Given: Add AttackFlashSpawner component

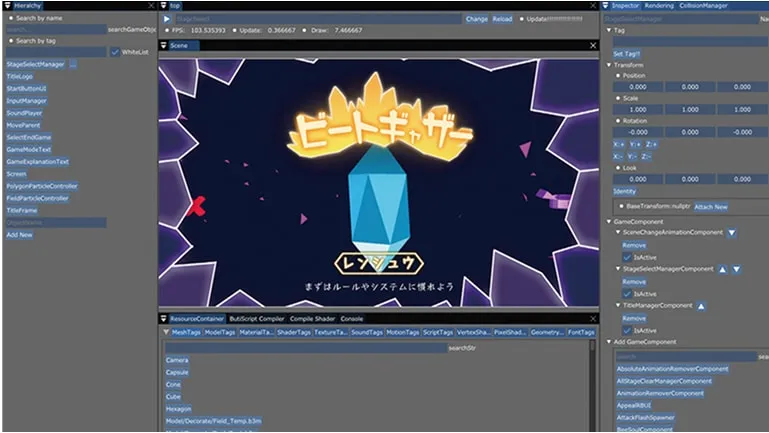Looking at the screenshot, I should 645,418.
